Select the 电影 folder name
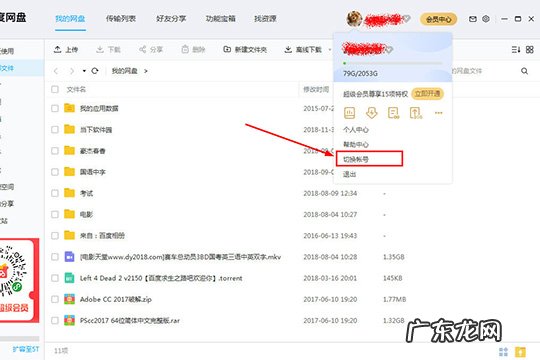 [86, 215]
